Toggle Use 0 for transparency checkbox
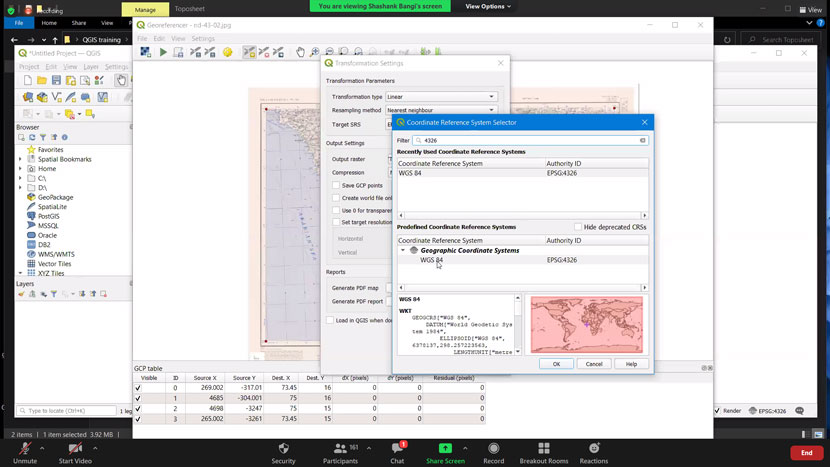830x467 pixels. tap(336, 210)
